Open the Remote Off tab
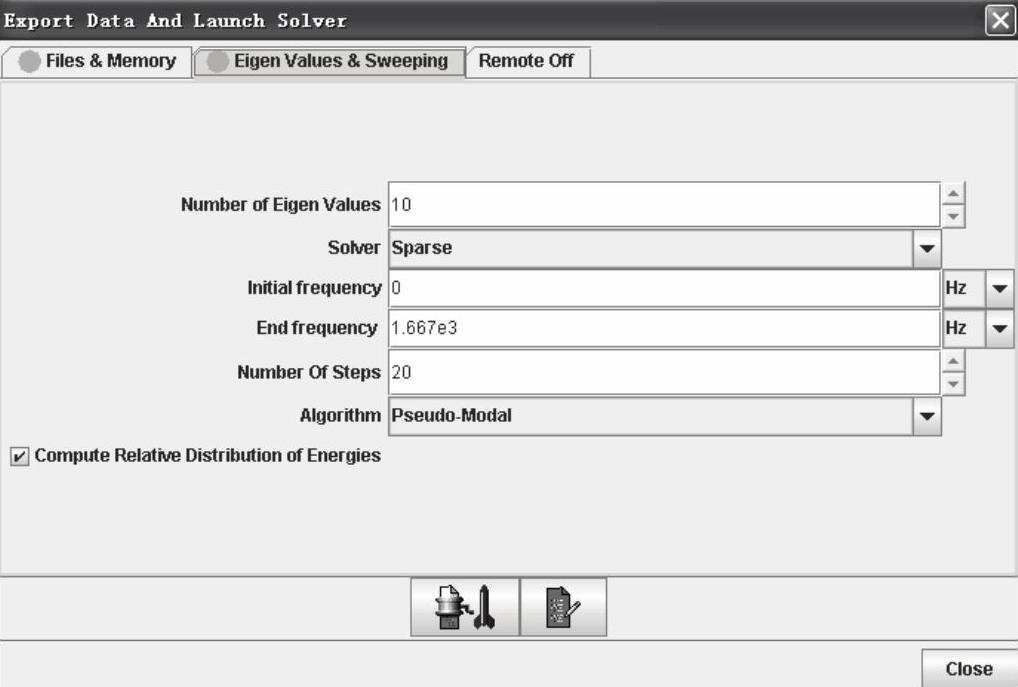 click(x=526, y=61)
